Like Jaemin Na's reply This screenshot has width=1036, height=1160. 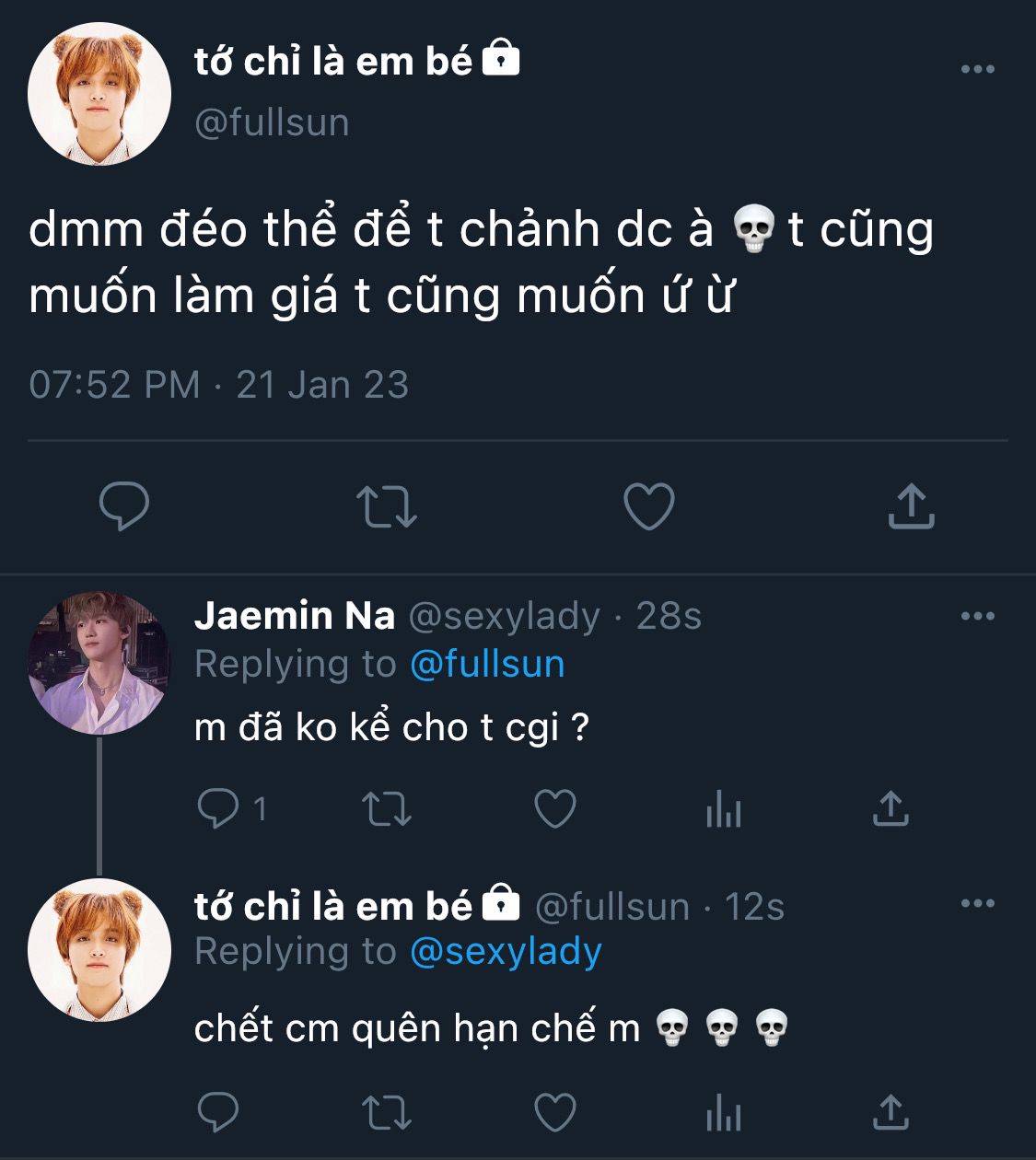(x=555, y=809)
